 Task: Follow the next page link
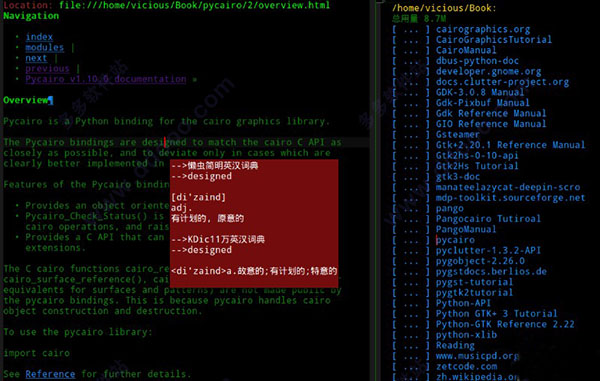(x=36, y=58)
